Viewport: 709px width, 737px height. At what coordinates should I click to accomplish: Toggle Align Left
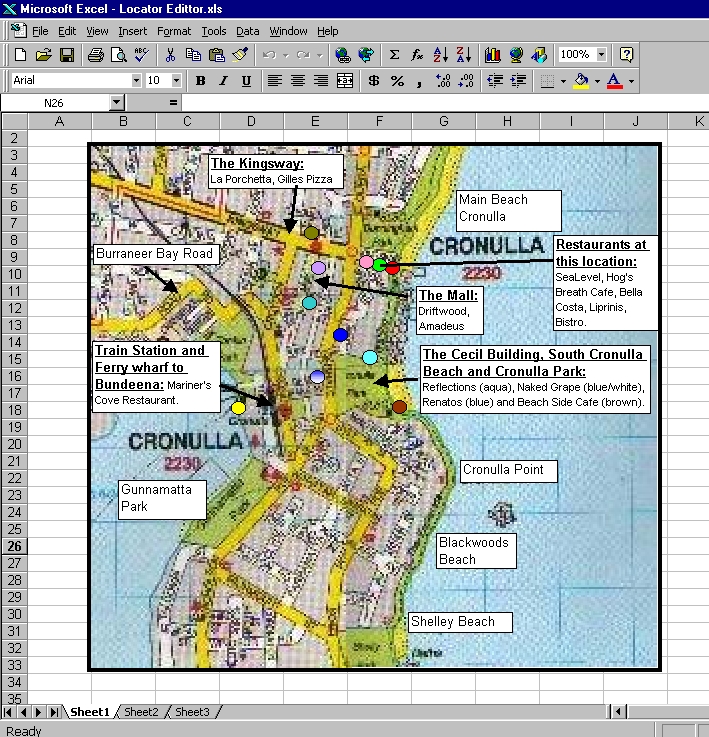pos(275,81)
